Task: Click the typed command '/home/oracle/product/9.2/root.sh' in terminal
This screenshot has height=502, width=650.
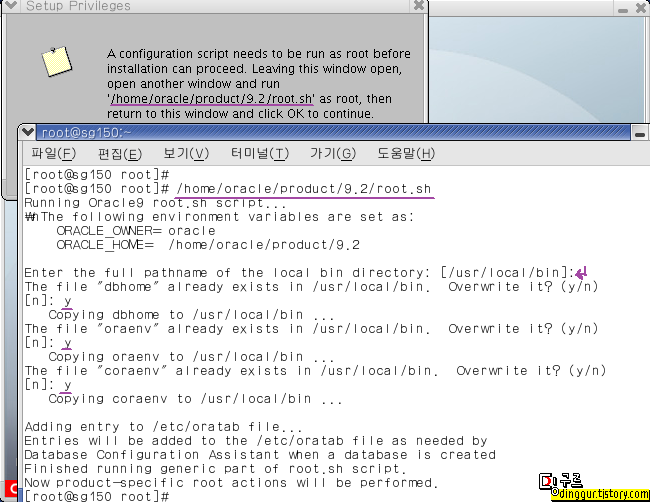Action: tap(304, 189)
